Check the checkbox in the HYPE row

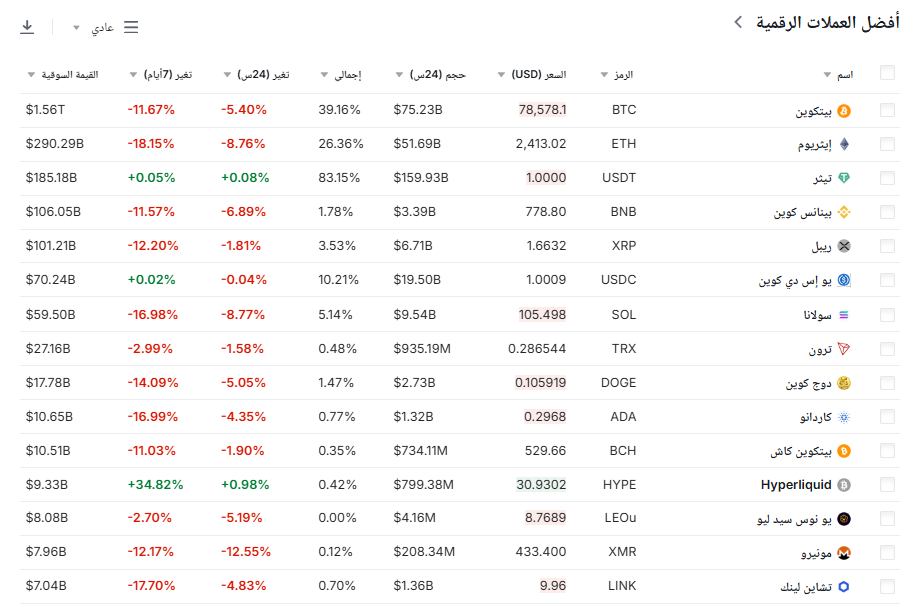coord(887,485)
